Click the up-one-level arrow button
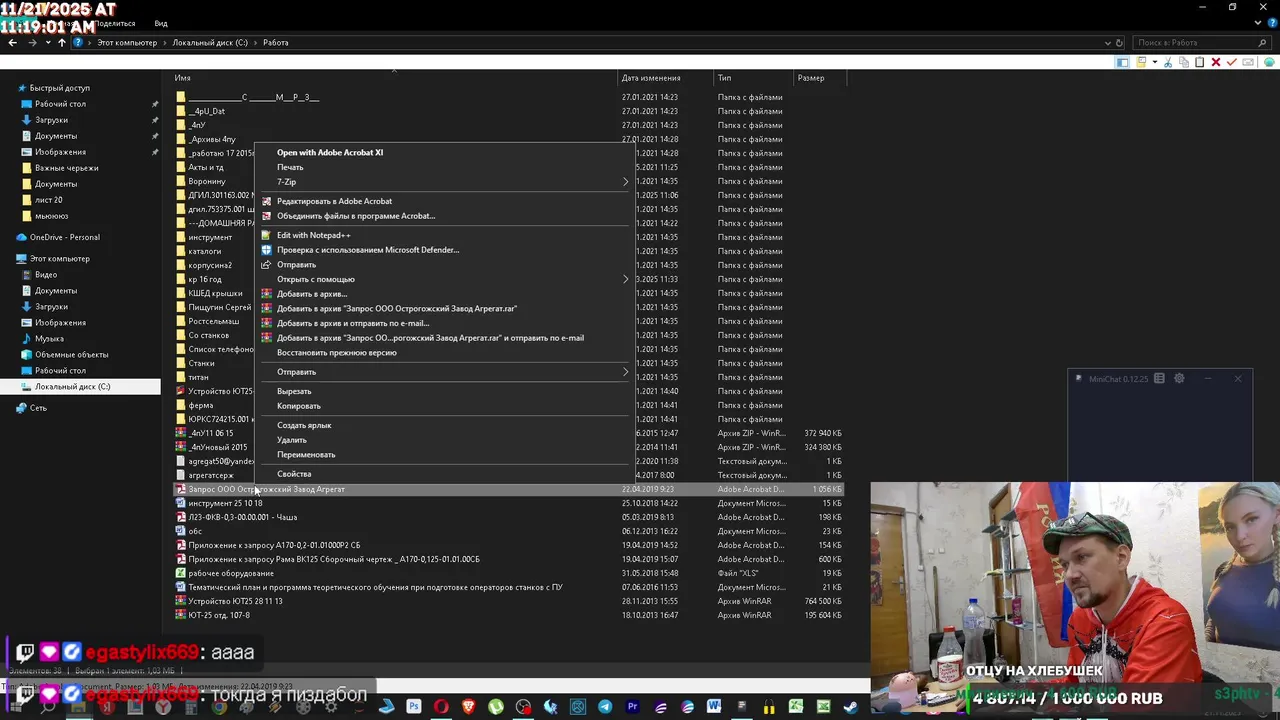Viewport: 1280px width, 720px height. tap(62, 42)
